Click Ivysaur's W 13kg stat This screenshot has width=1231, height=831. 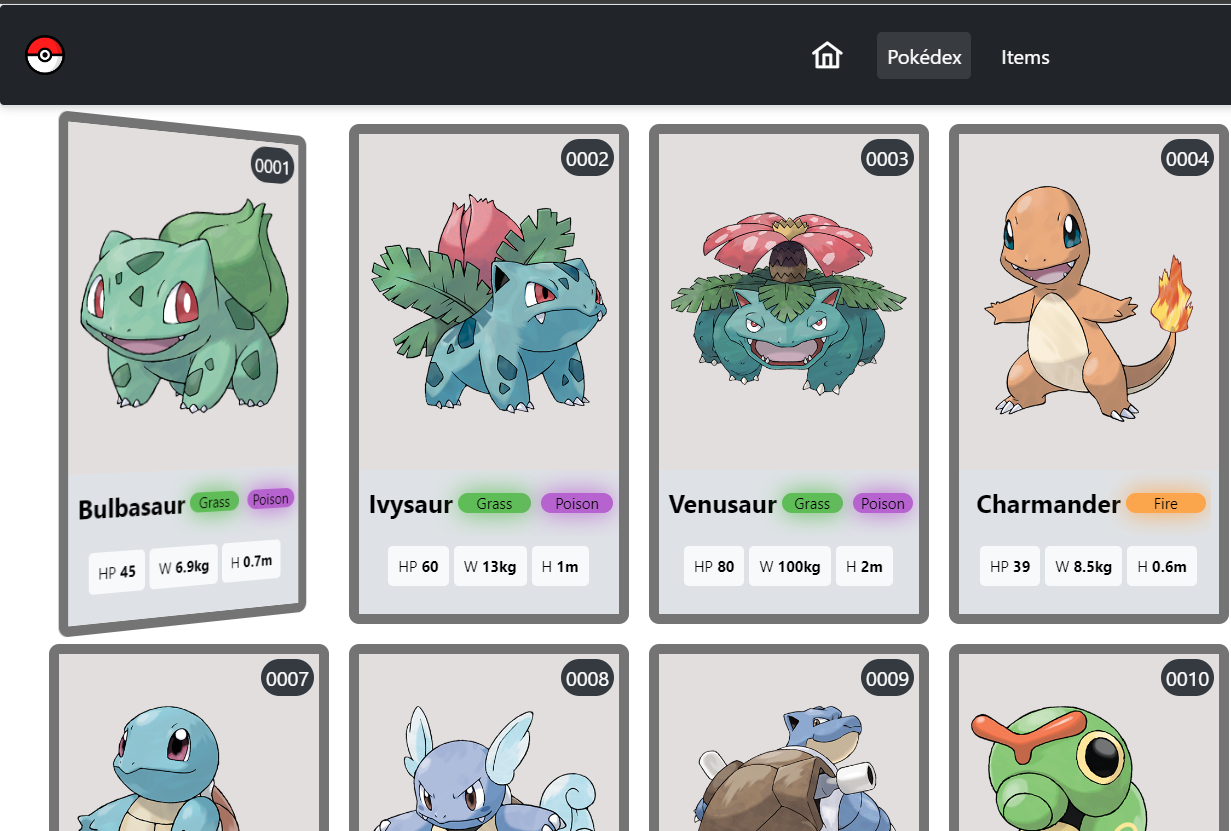[x=490, y=566]
